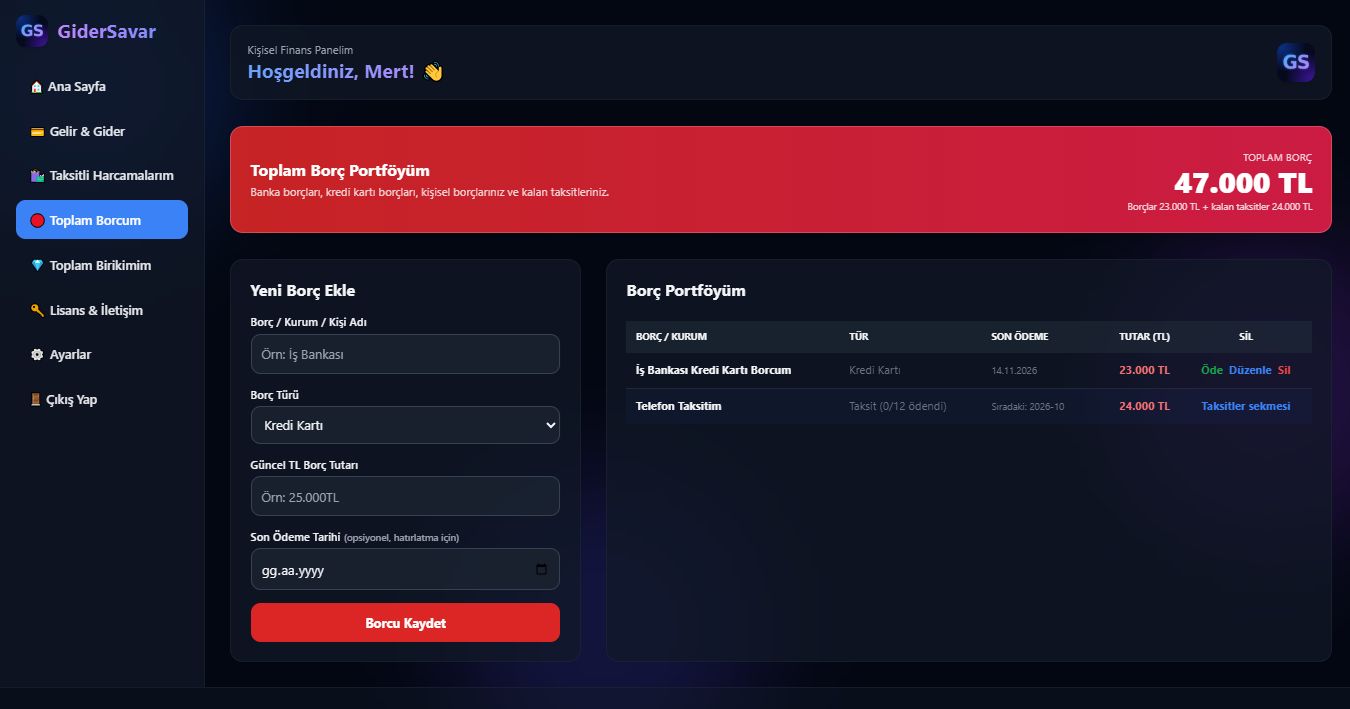1350x709 pixels.
Task: Click Düzenle for İş Bankası Kredi Kartı Borcum
Action: [x=1250, y=370]
